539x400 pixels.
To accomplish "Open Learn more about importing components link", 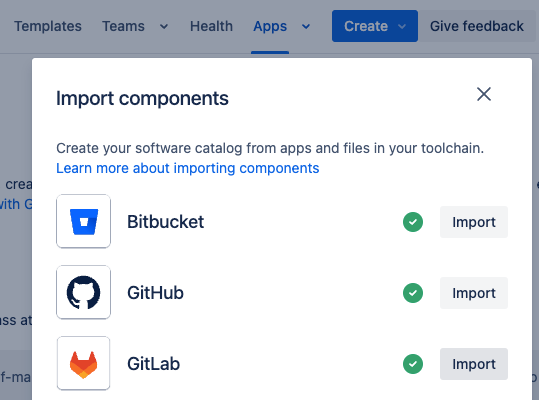I will [x=188, y=168].
